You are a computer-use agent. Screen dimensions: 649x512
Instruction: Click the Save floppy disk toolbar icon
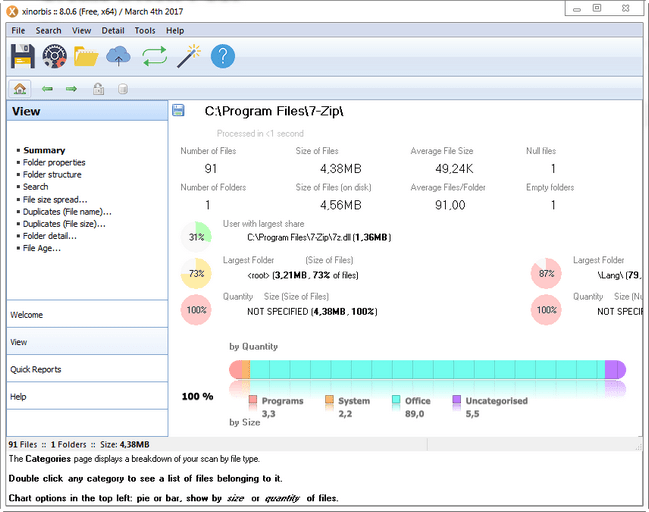(x=22, y=56)
